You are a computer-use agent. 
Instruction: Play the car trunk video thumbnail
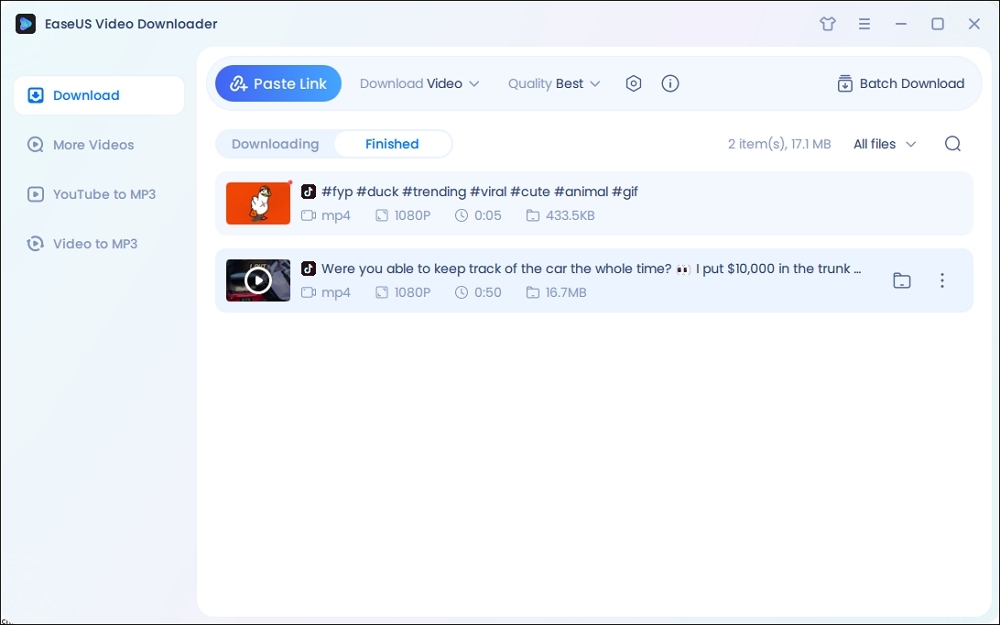(258, 281)
